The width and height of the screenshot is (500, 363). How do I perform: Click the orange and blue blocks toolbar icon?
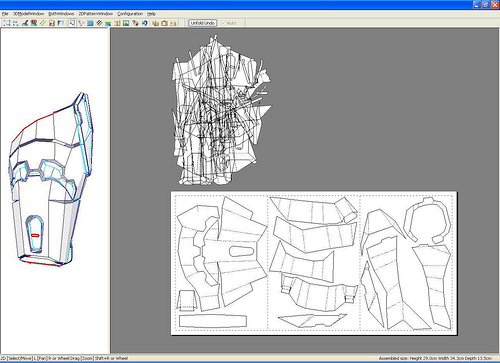coord(34,23)
